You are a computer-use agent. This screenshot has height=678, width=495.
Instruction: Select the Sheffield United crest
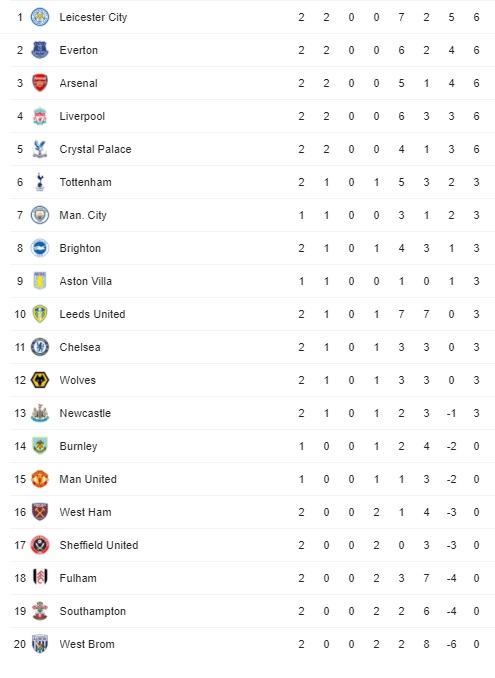tap(40, 545)
